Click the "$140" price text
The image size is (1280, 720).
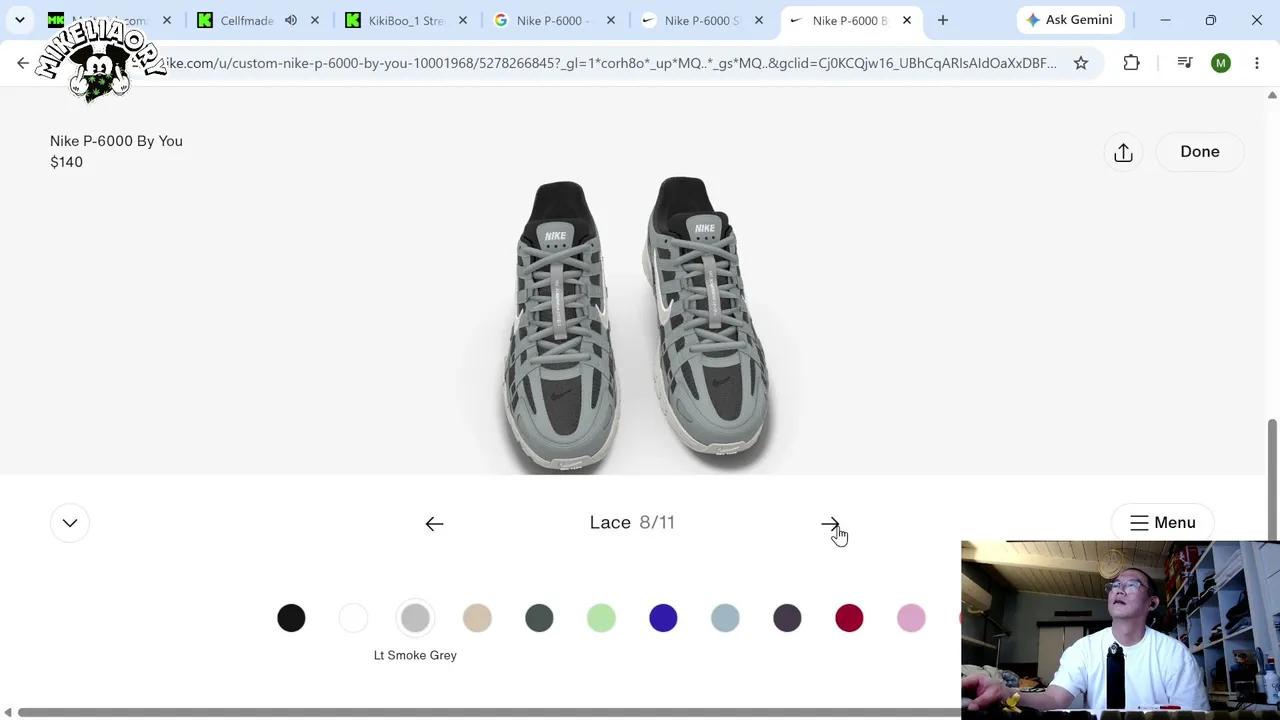66,162
